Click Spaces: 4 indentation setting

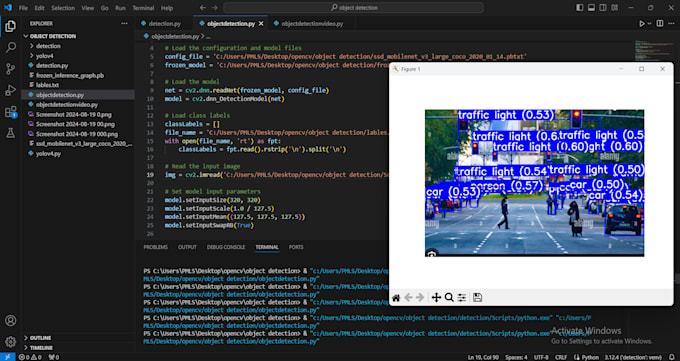(516, 357)
